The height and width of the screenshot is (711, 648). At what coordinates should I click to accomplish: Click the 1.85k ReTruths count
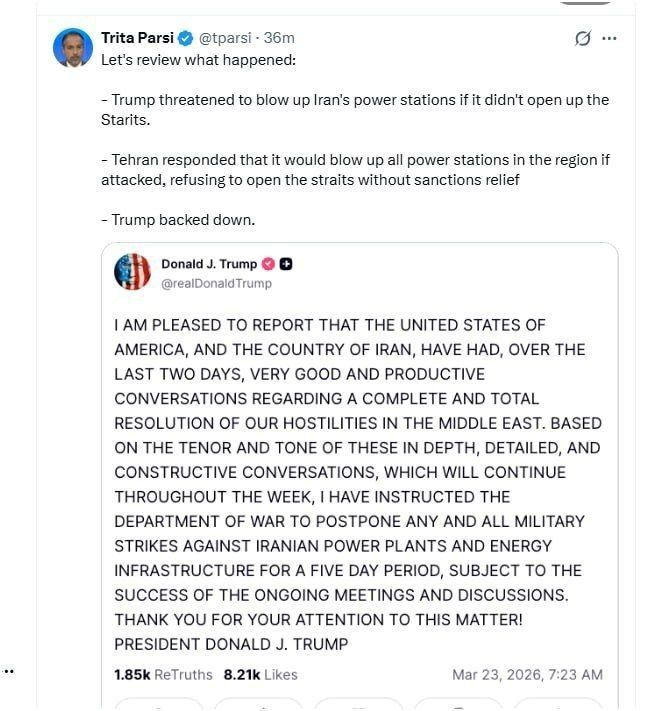(163, 675)
